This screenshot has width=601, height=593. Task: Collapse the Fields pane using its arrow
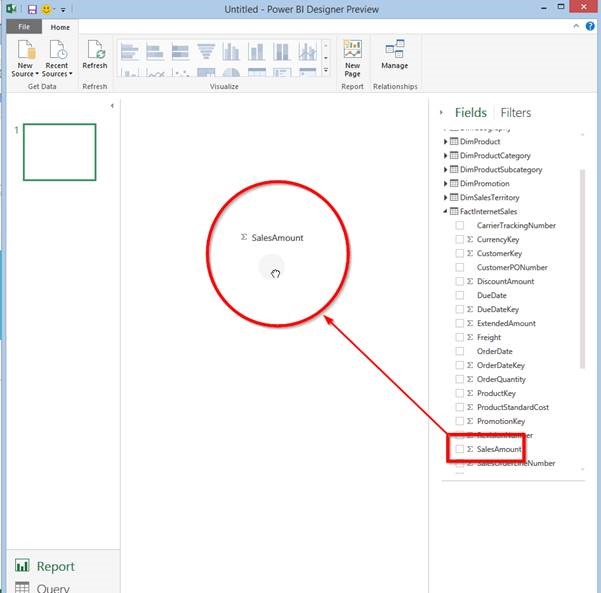(442, 112)
